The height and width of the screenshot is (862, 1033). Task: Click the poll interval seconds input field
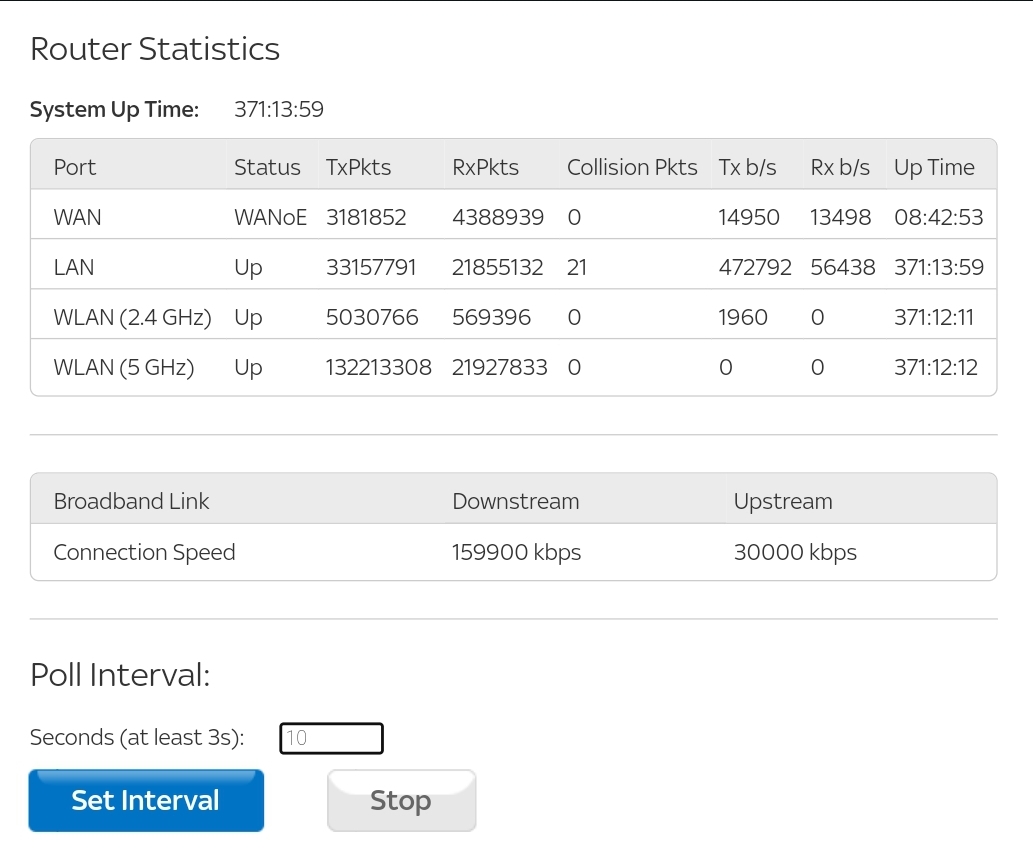[x=331, y=738]
